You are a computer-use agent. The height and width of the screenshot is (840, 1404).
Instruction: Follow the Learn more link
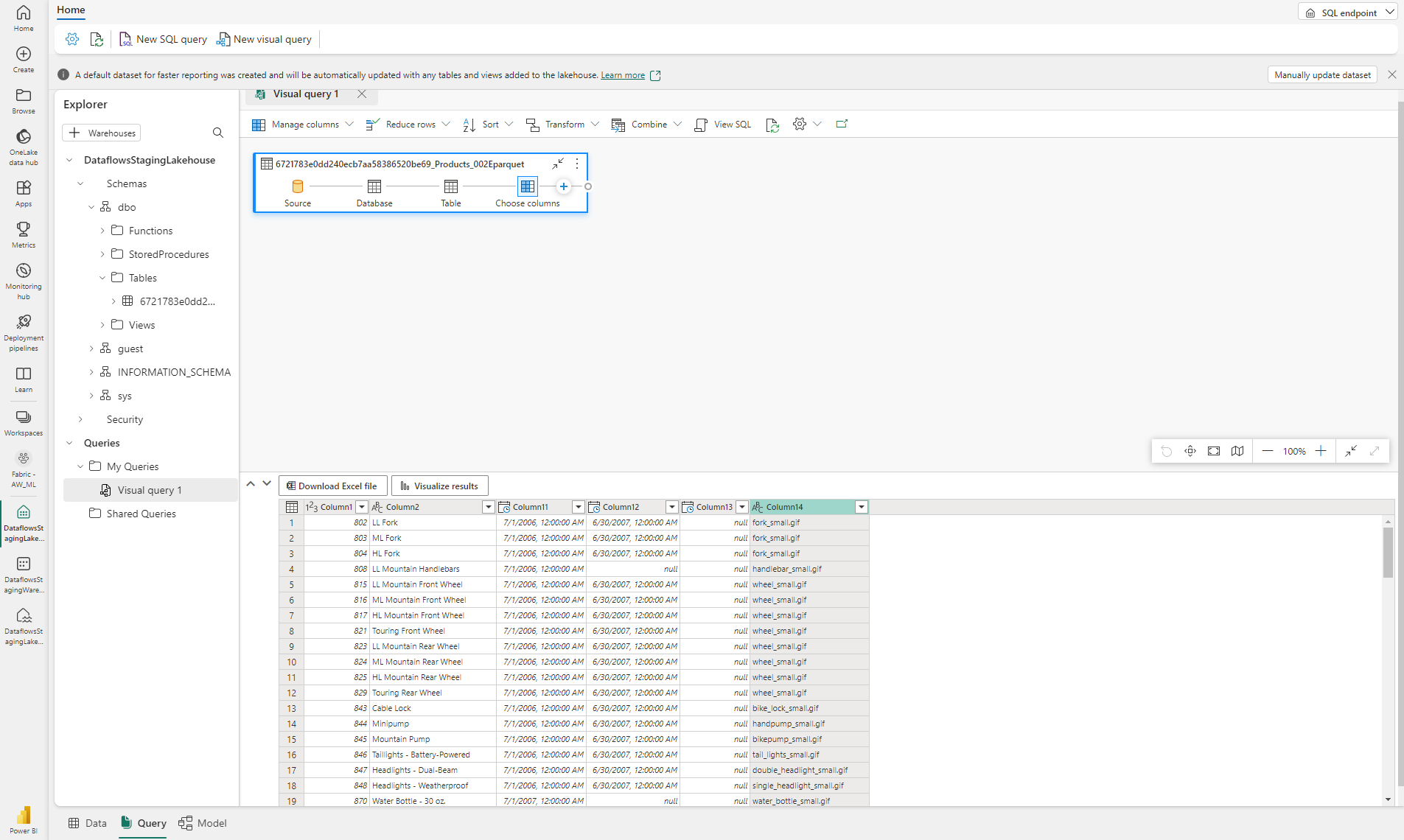[623, 75]
